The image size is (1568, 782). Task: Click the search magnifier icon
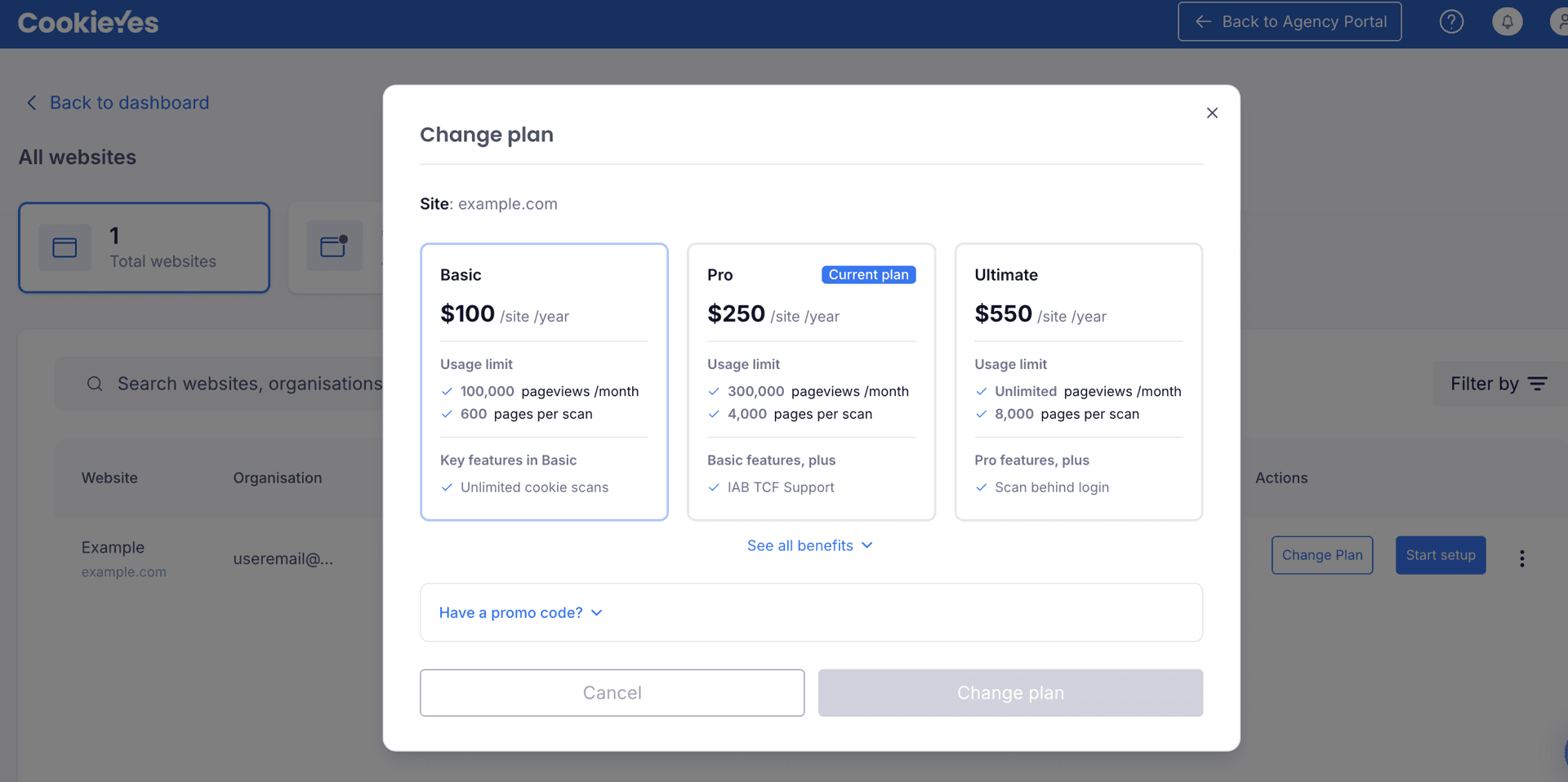[x=95, y=384]
